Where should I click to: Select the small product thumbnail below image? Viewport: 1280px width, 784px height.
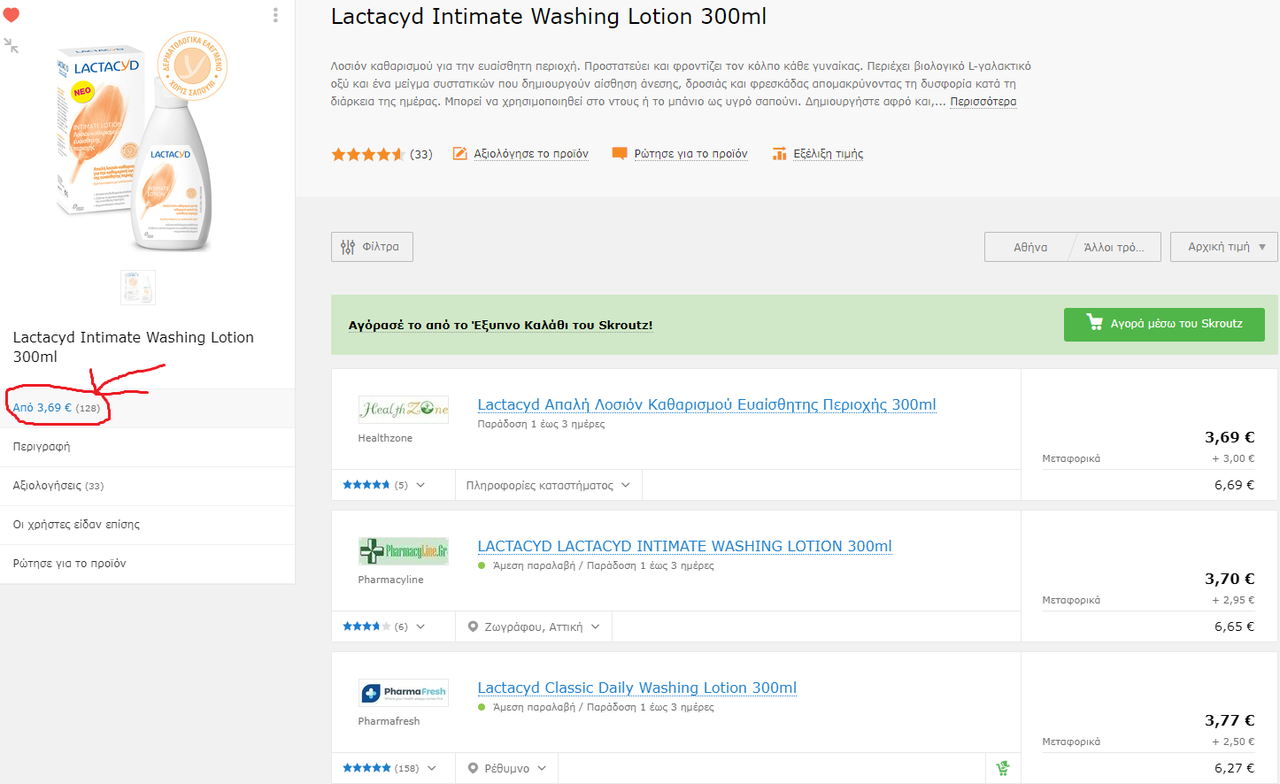pyautogui.click(x=138, y=287)
